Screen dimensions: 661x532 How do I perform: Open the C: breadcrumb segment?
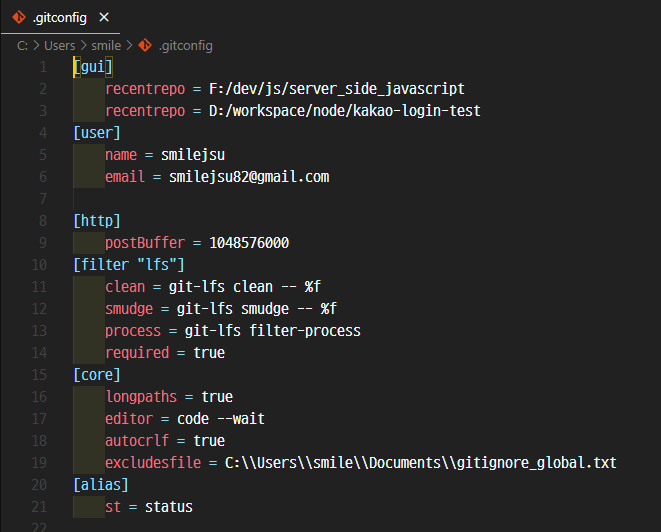pyautogui.click(x=22, y=46)
